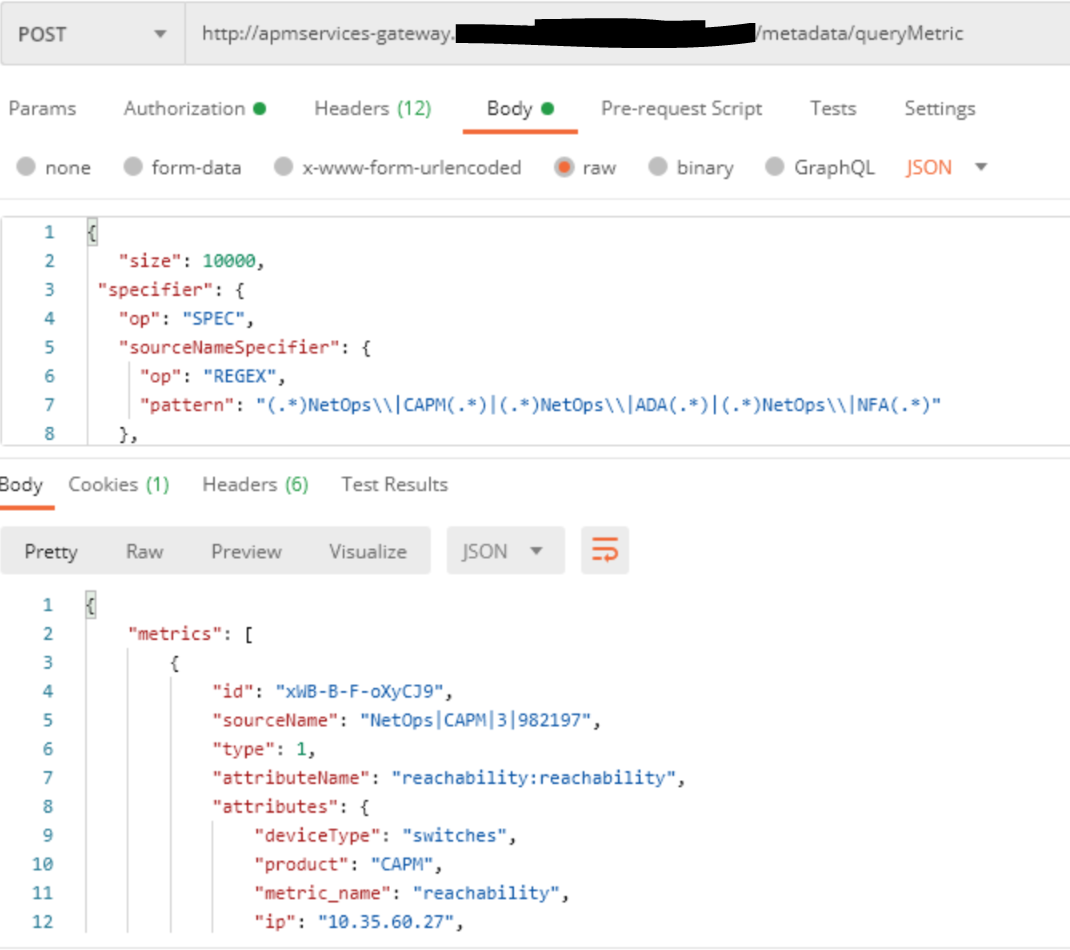
Task: Open the Params tab
Action: (42, 109)
